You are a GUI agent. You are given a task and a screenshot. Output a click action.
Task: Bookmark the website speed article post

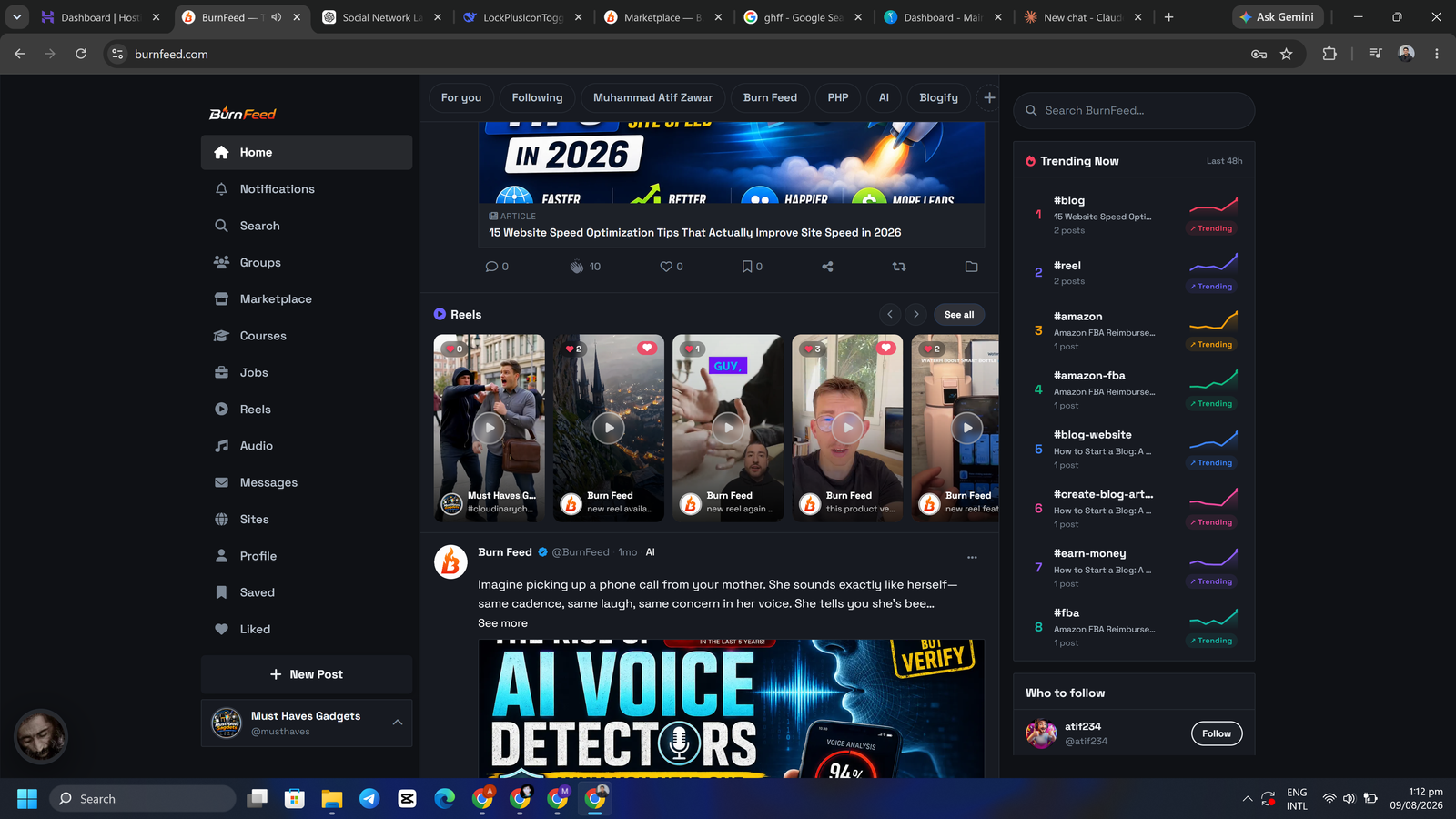(x=746, y=267)
